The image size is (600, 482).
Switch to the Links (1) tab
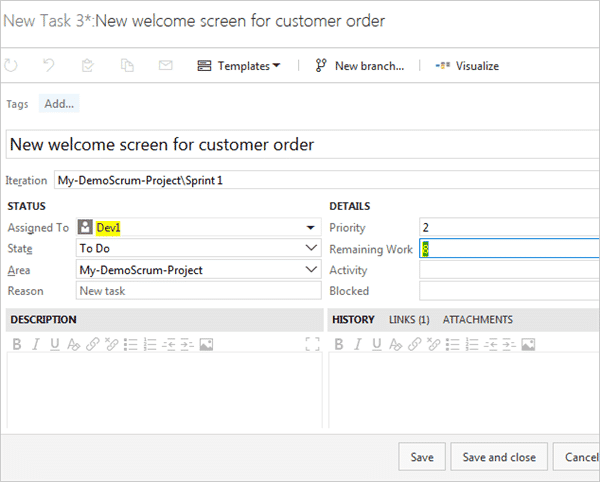point(409,320)
